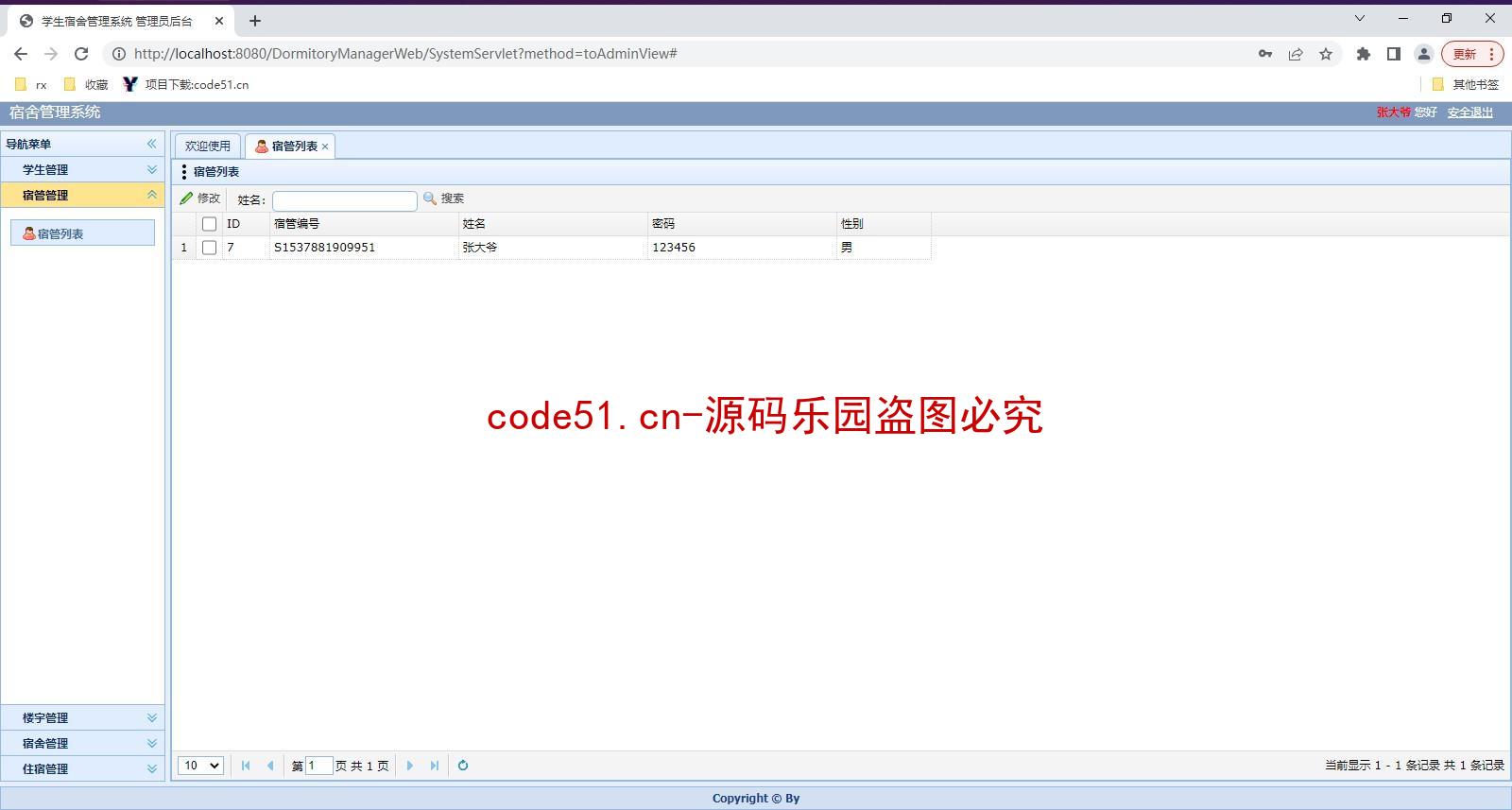Reload the page with browser refresh button

[81, 54]
